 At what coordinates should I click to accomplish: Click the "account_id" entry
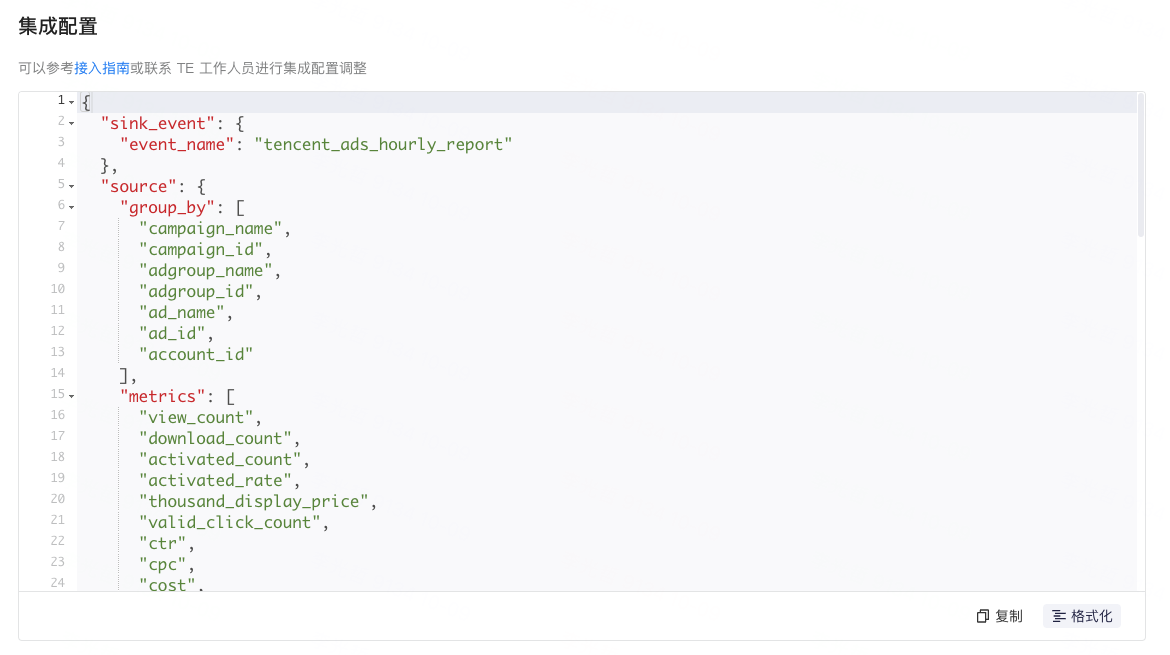pos(195,354)
